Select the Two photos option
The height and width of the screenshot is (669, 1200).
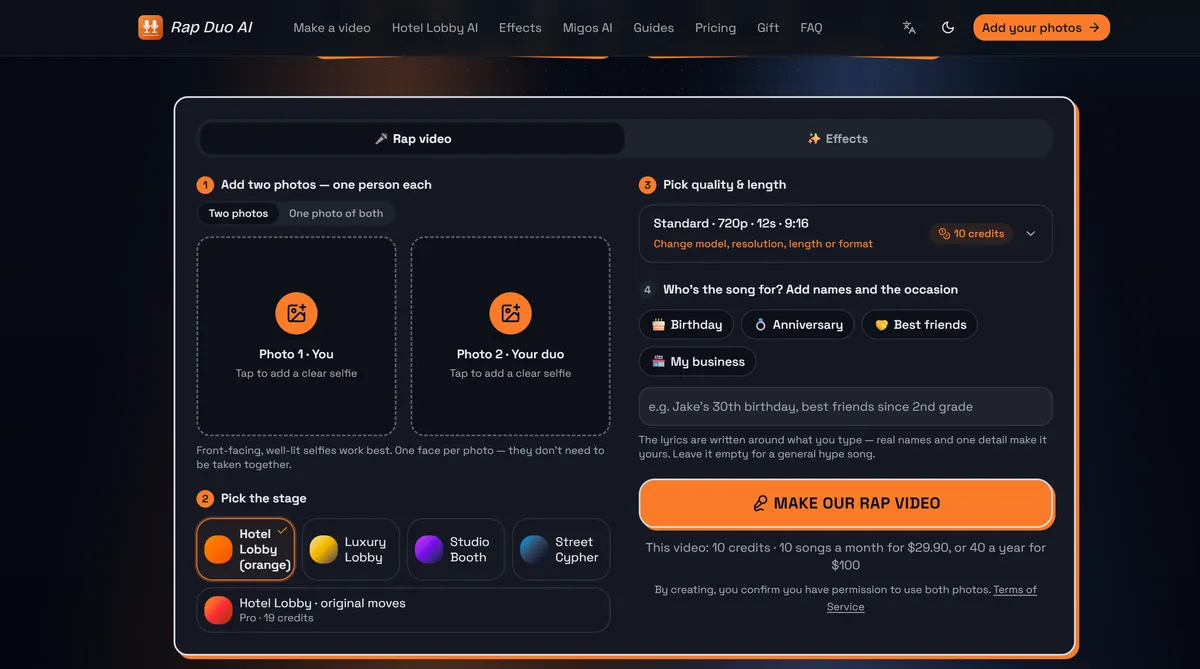coord(238,213)
